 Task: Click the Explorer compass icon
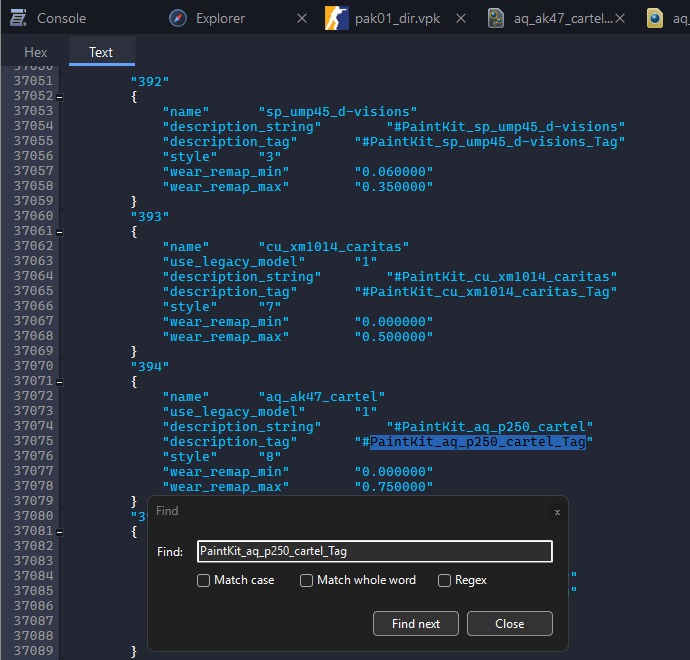tap(178, 18)
